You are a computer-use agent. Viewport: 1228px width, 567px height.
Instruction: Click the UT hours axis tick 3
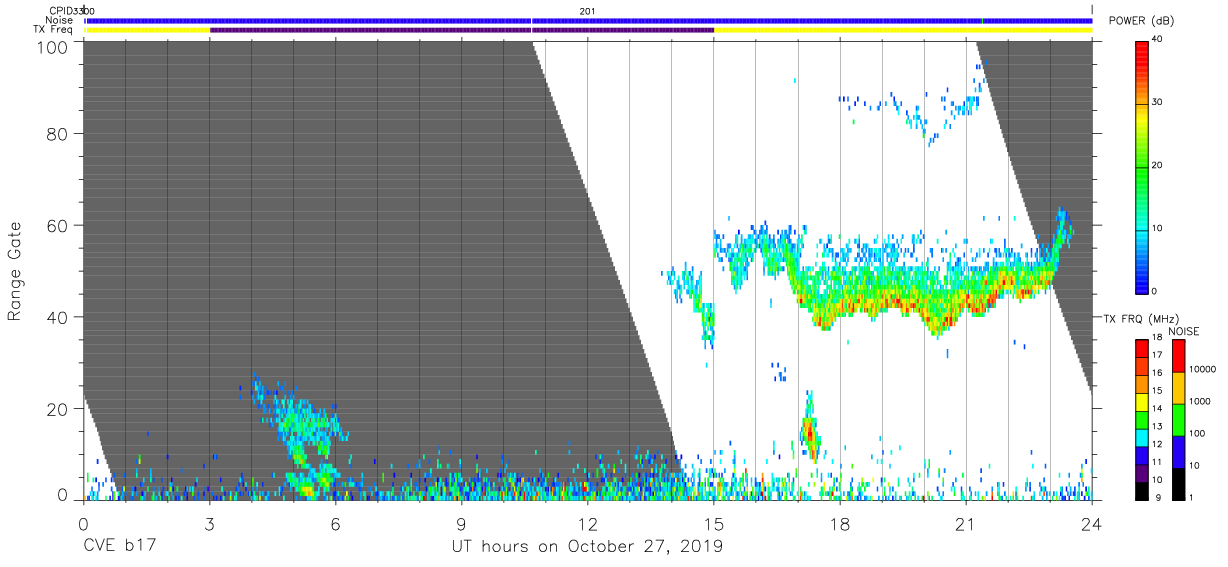(x=209, y=523)
